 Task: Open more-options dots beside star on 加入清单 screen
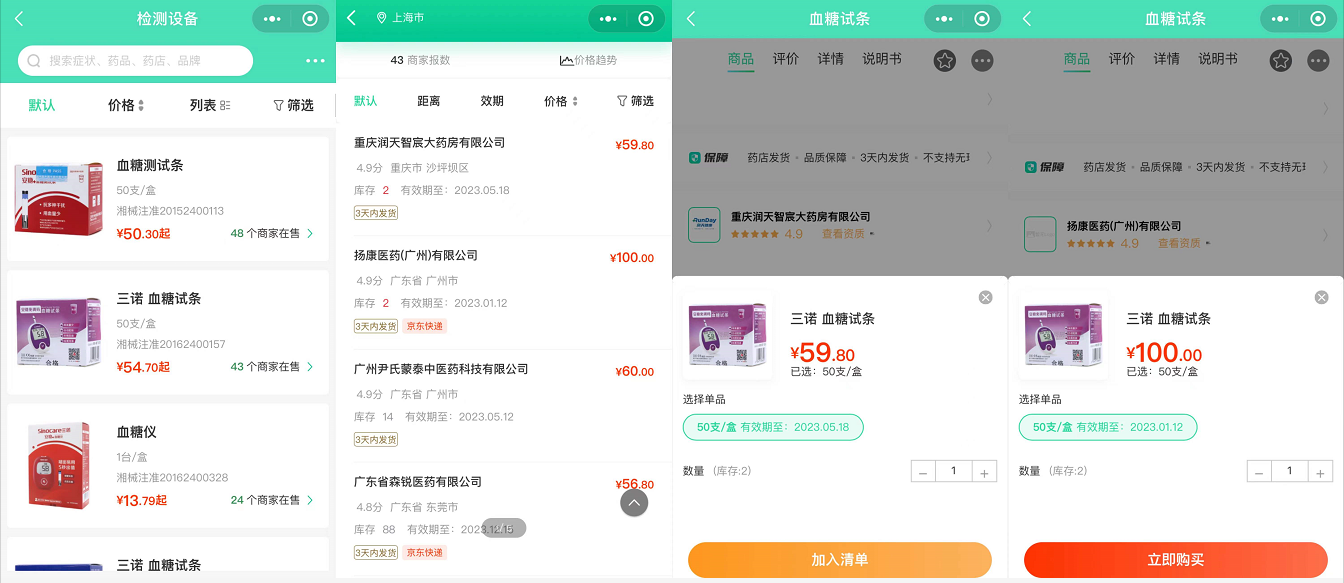click(983, 61)
